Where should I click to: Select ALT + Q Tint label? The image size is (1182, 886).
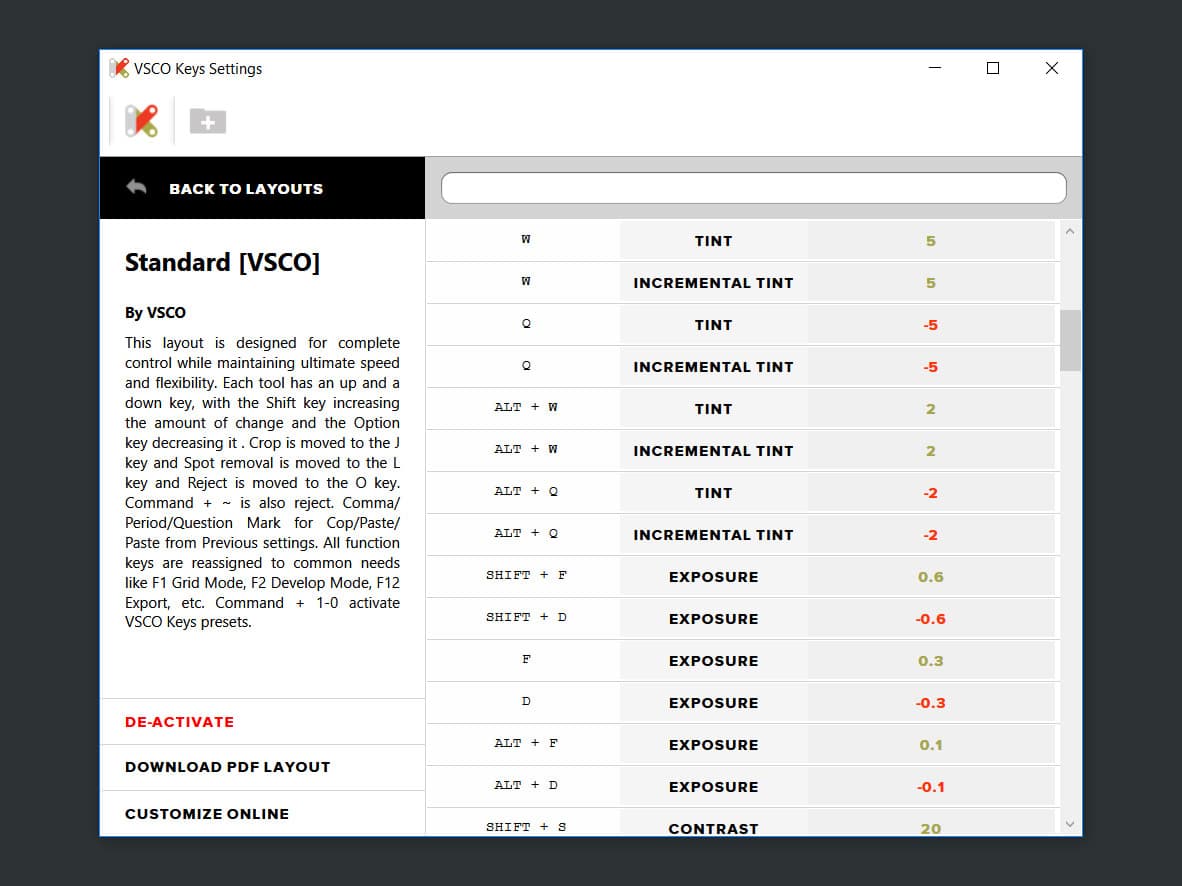click(x=713, y=493)
